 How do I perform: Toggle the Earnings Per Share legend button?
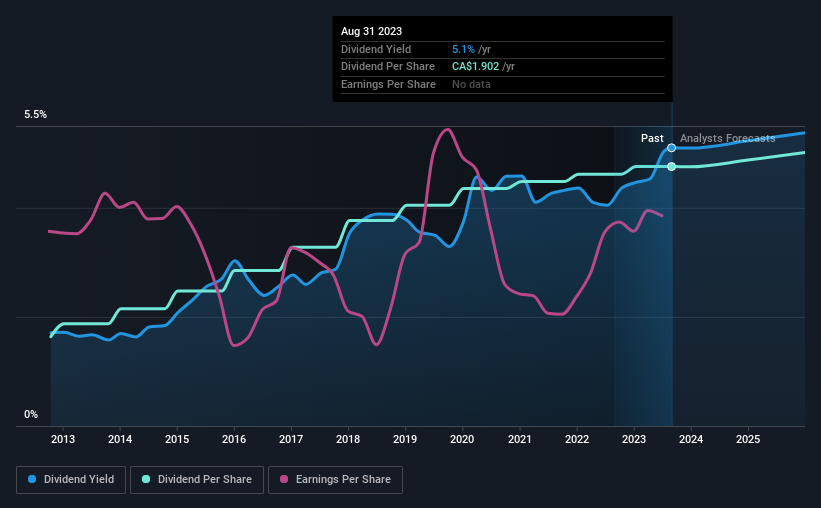336,480
